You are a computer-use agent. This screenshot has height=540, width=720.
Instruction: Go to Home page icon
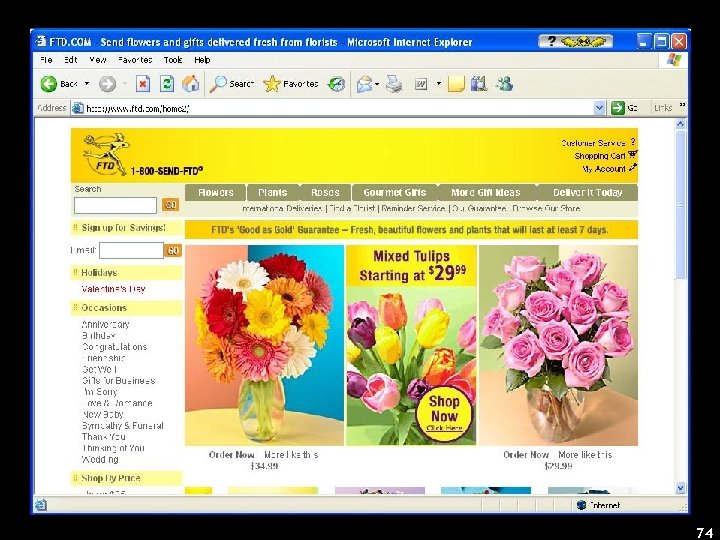point(191,84)
